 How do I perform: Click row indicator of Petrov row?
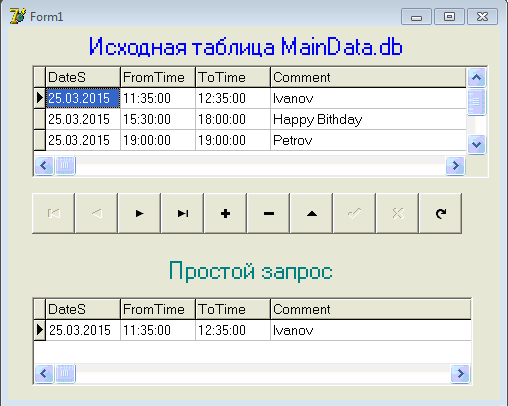[x=40, y=140]
